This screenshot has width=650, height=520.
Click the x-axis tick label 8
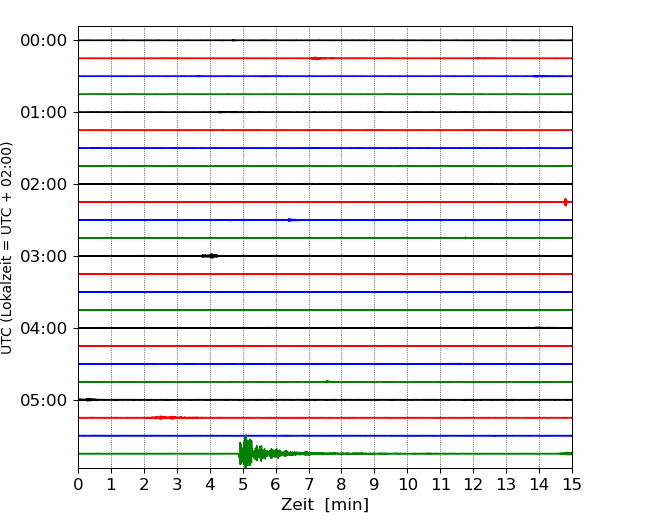coord(342,484)
